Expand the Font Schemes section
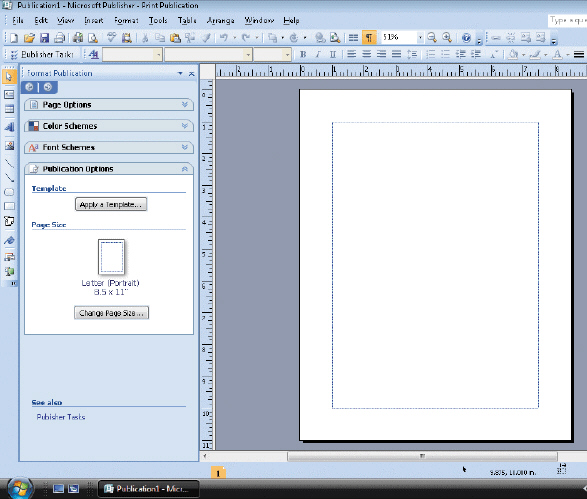Screen dimensions: 587x499 (109, 147)
